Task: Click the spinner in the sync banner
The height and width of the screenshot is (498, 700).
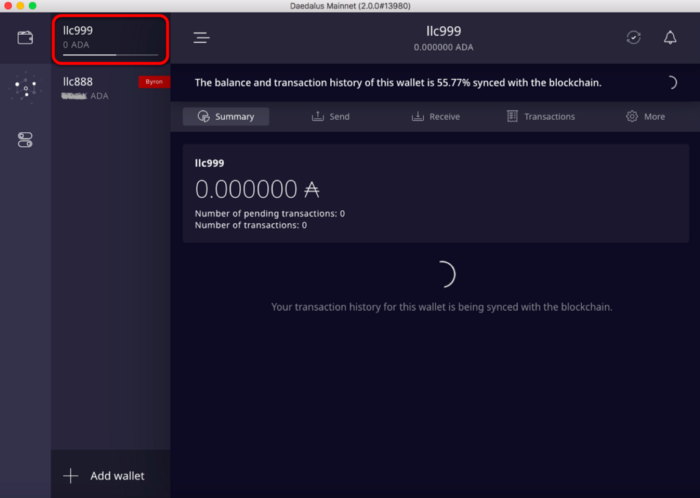Action: tap(669, 82)
